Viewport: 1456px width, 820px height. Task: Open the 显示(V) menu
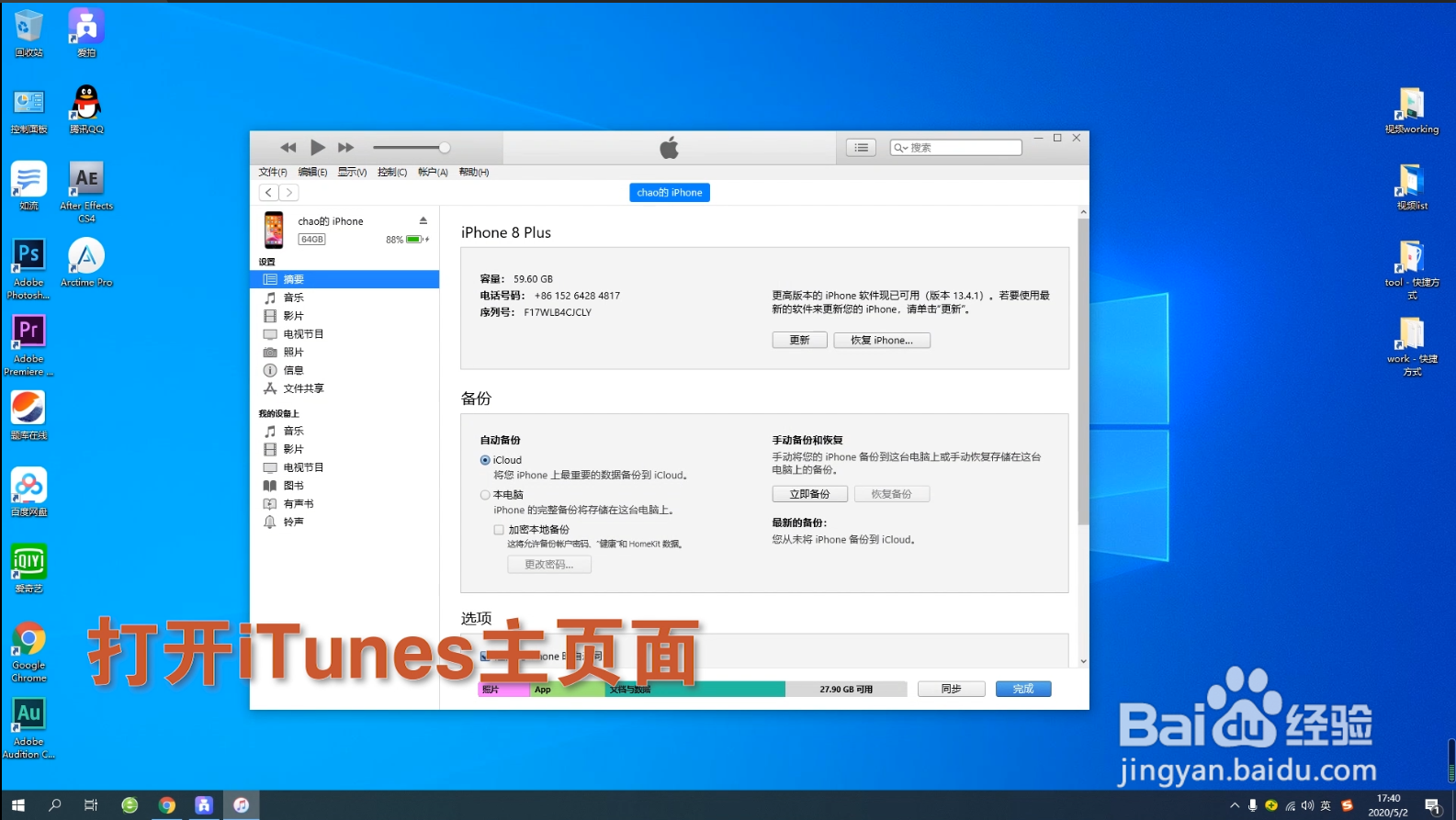click(352, 172)
